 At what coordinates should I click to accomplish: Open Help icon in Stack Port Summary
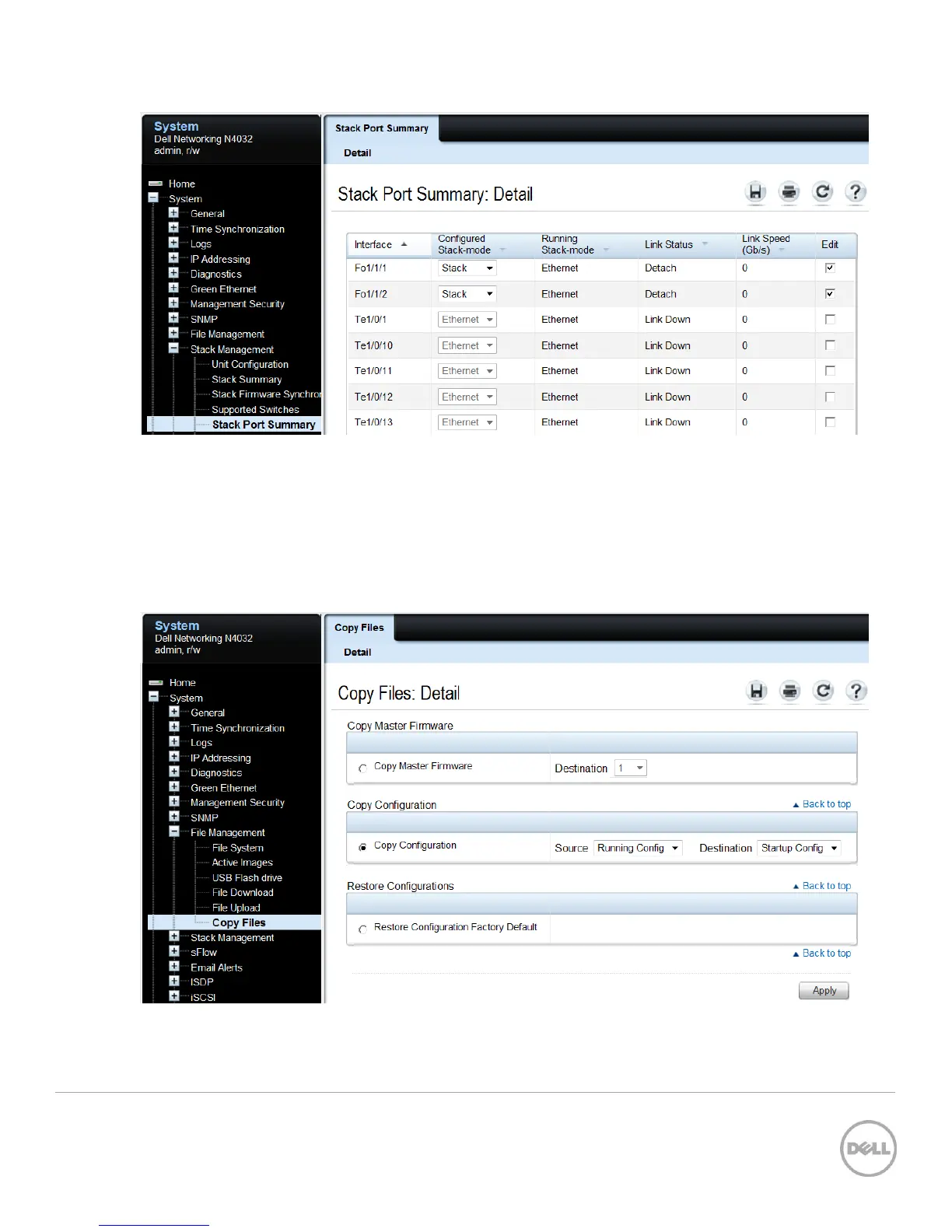(x=856, y=192)
